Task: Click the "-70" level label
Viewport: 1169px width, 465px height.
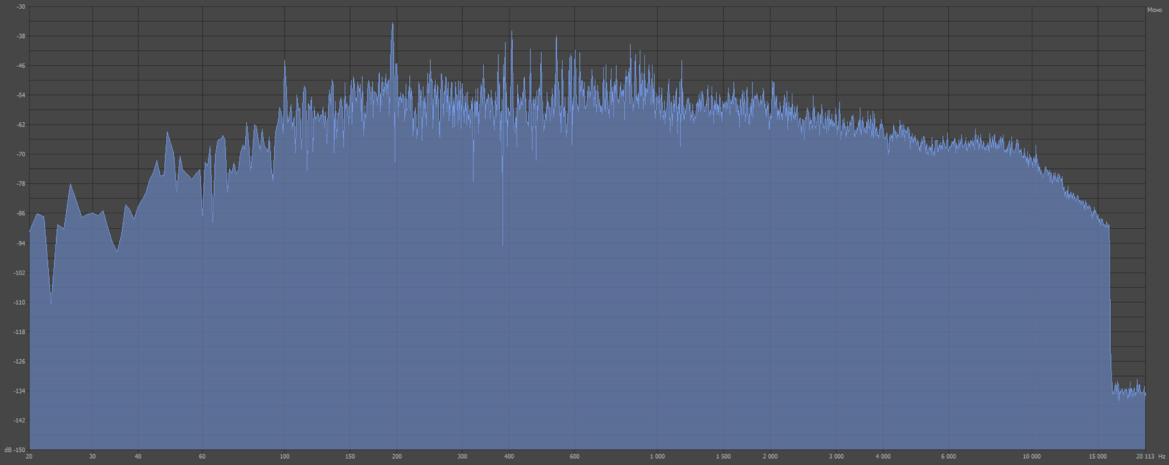Action: point(20,154)
